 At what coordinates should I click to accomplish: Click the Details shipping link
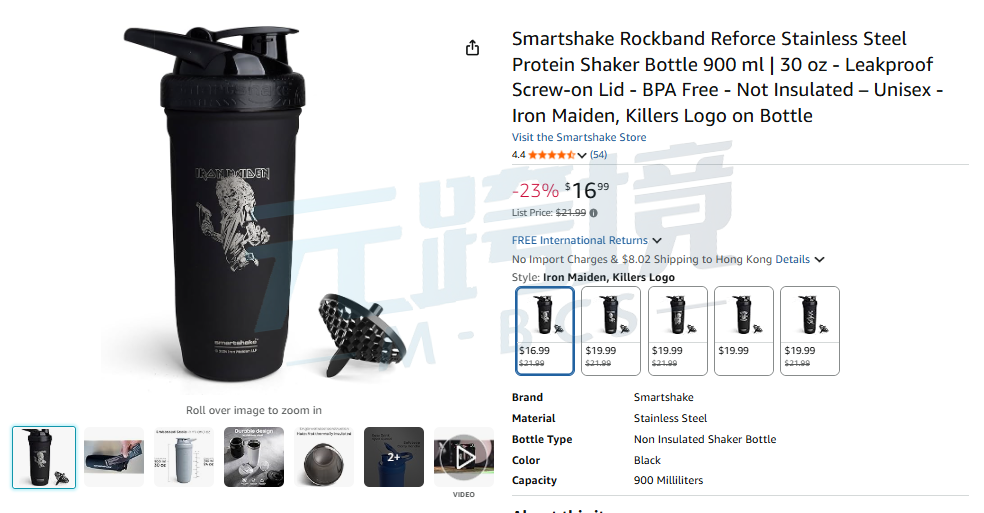pyautogui.click(x=793, y=259)
